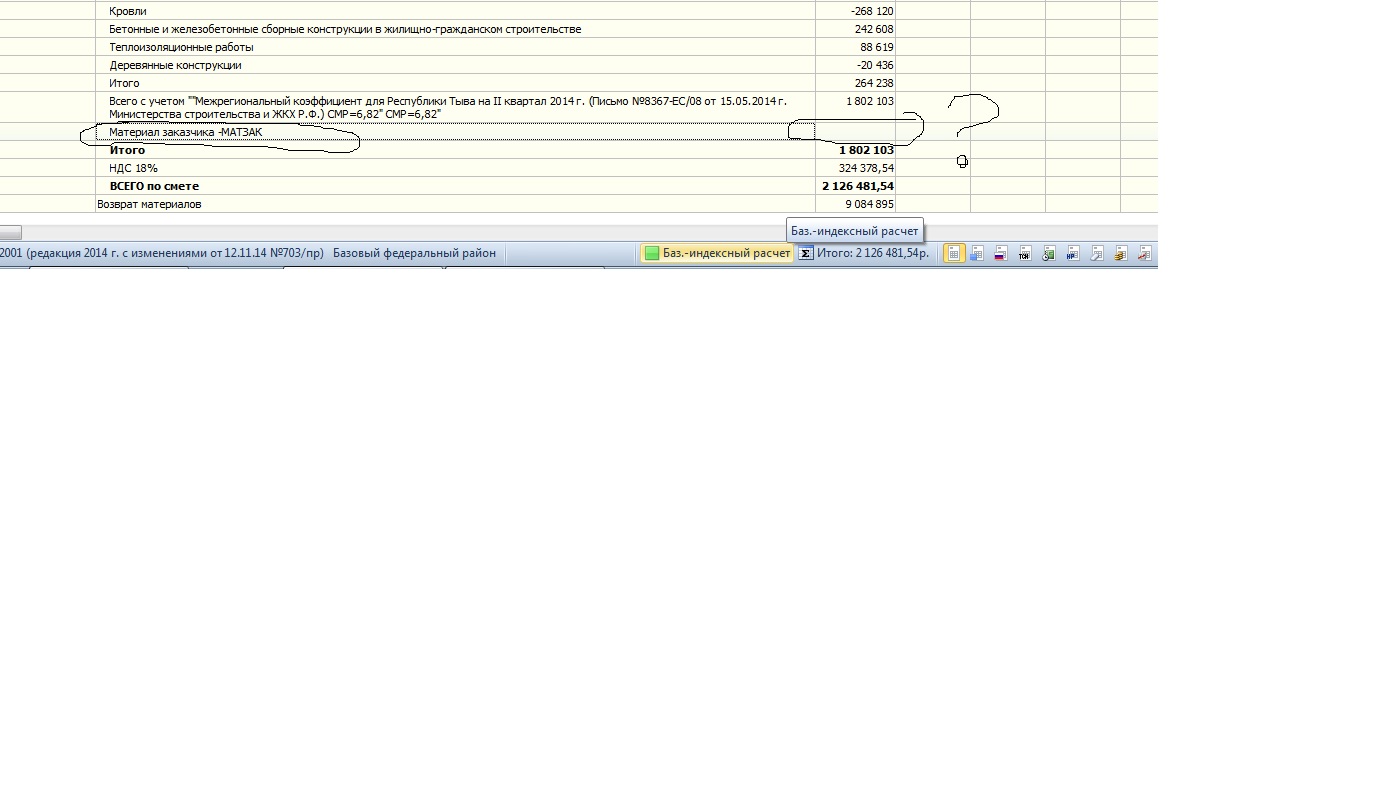Click the horizontal scrollbar thumb below the table
Image resolution: width=1388 pixels, height=807 pixels.
[10, 233]
